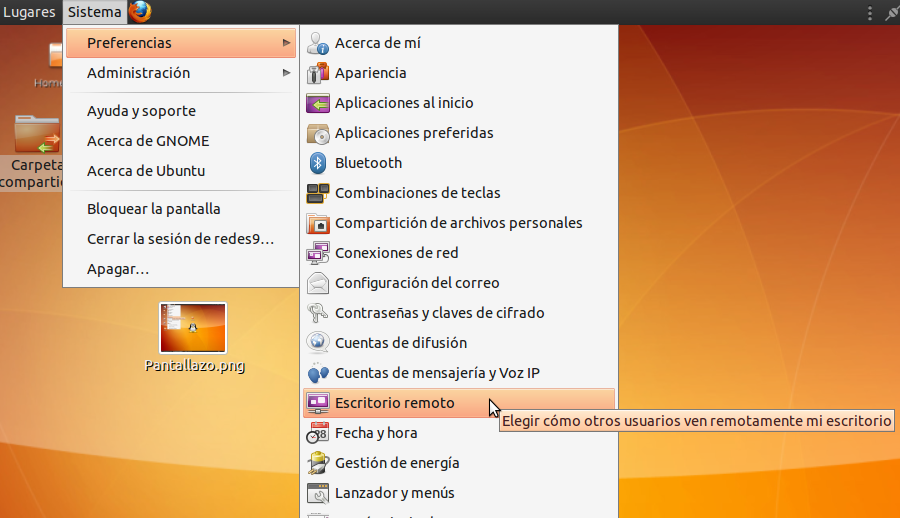The image size is (900, 518).
Task: Click the Cuentas de mensajería icon
Action: pyautogui.click(x=317, y=373)
